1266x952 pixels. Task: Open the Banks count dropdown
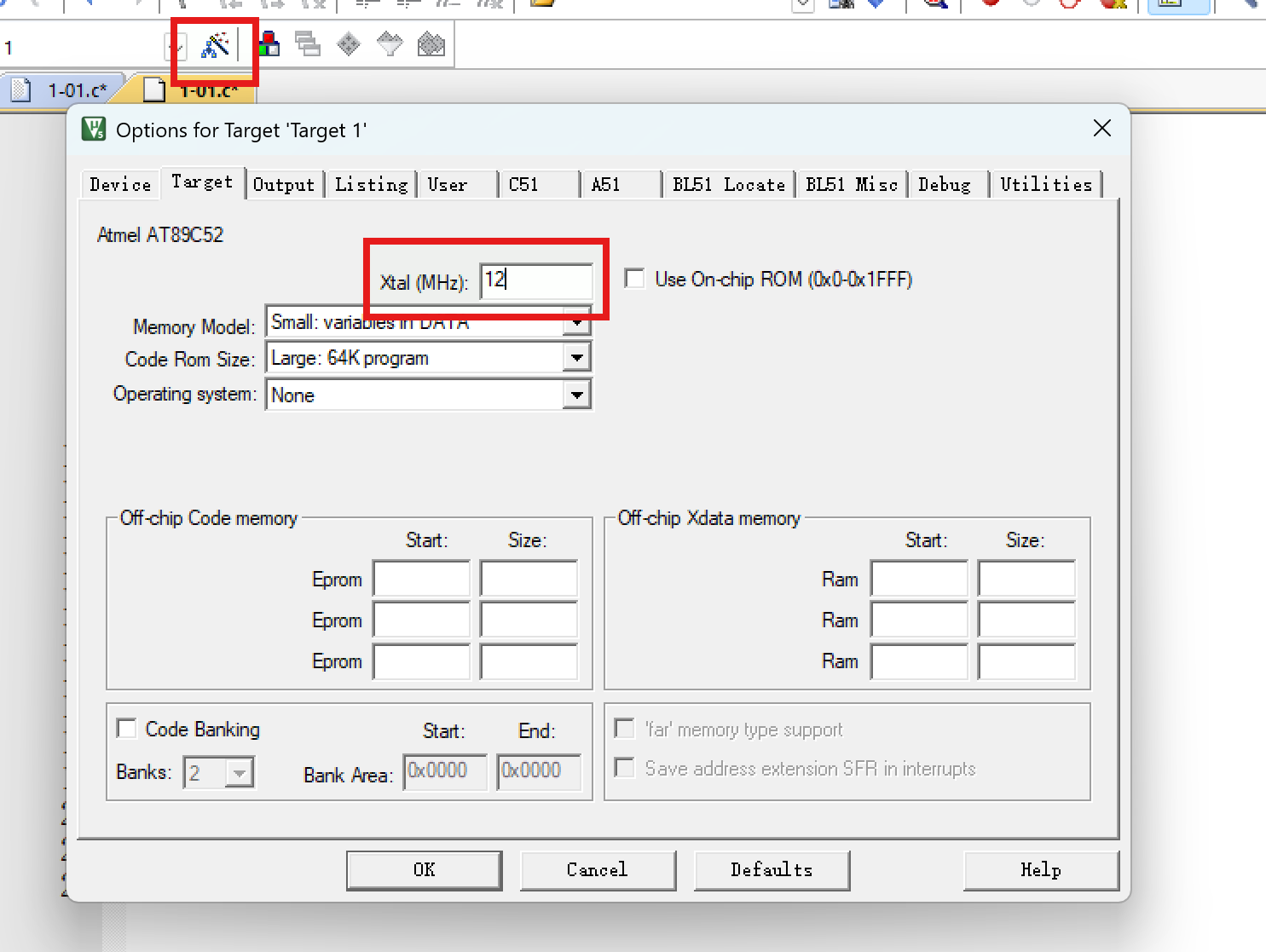click(x=240, y=773)
